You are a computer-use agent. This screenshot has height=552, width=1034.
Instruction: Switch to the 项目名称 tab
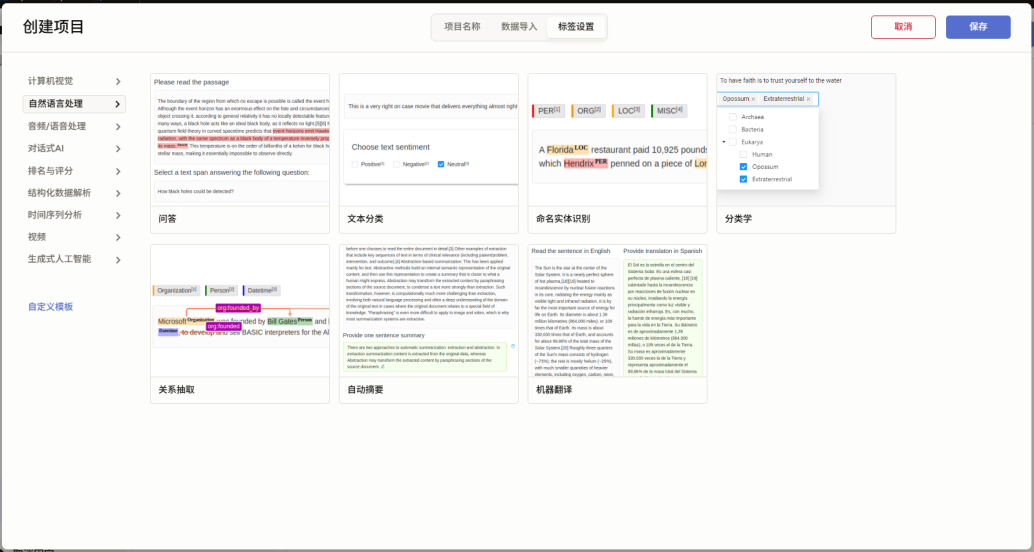click(462, 27)
